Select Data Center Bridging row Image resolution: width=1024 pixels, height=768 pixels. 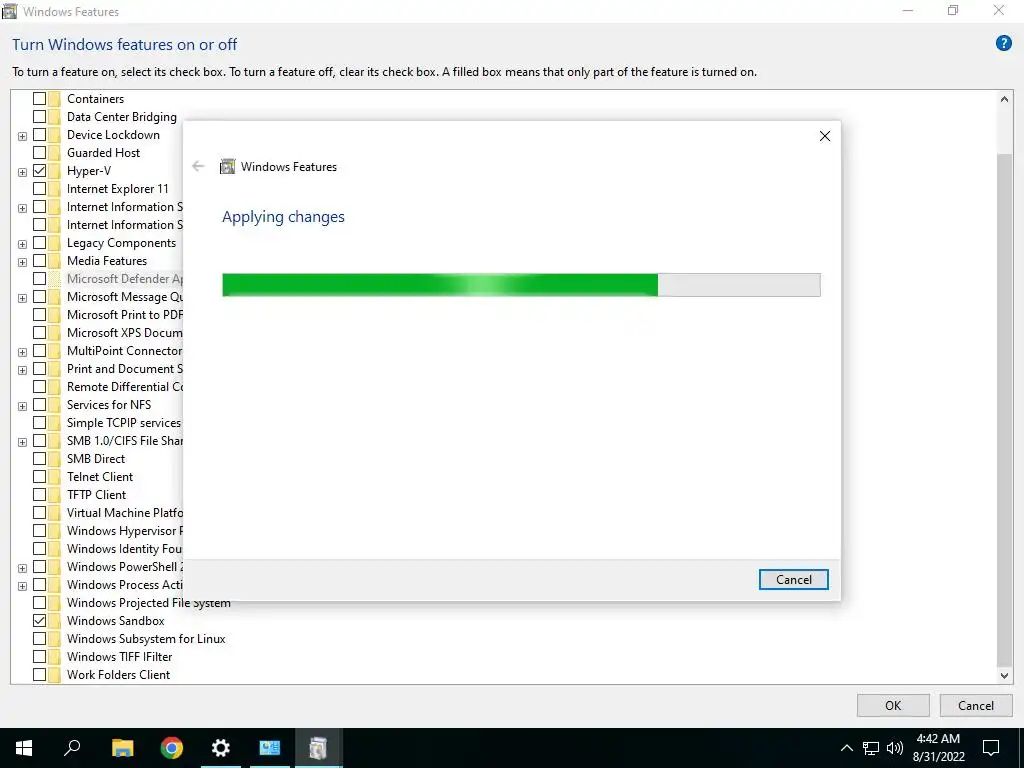pyautogui.click(x=121, y=117)
